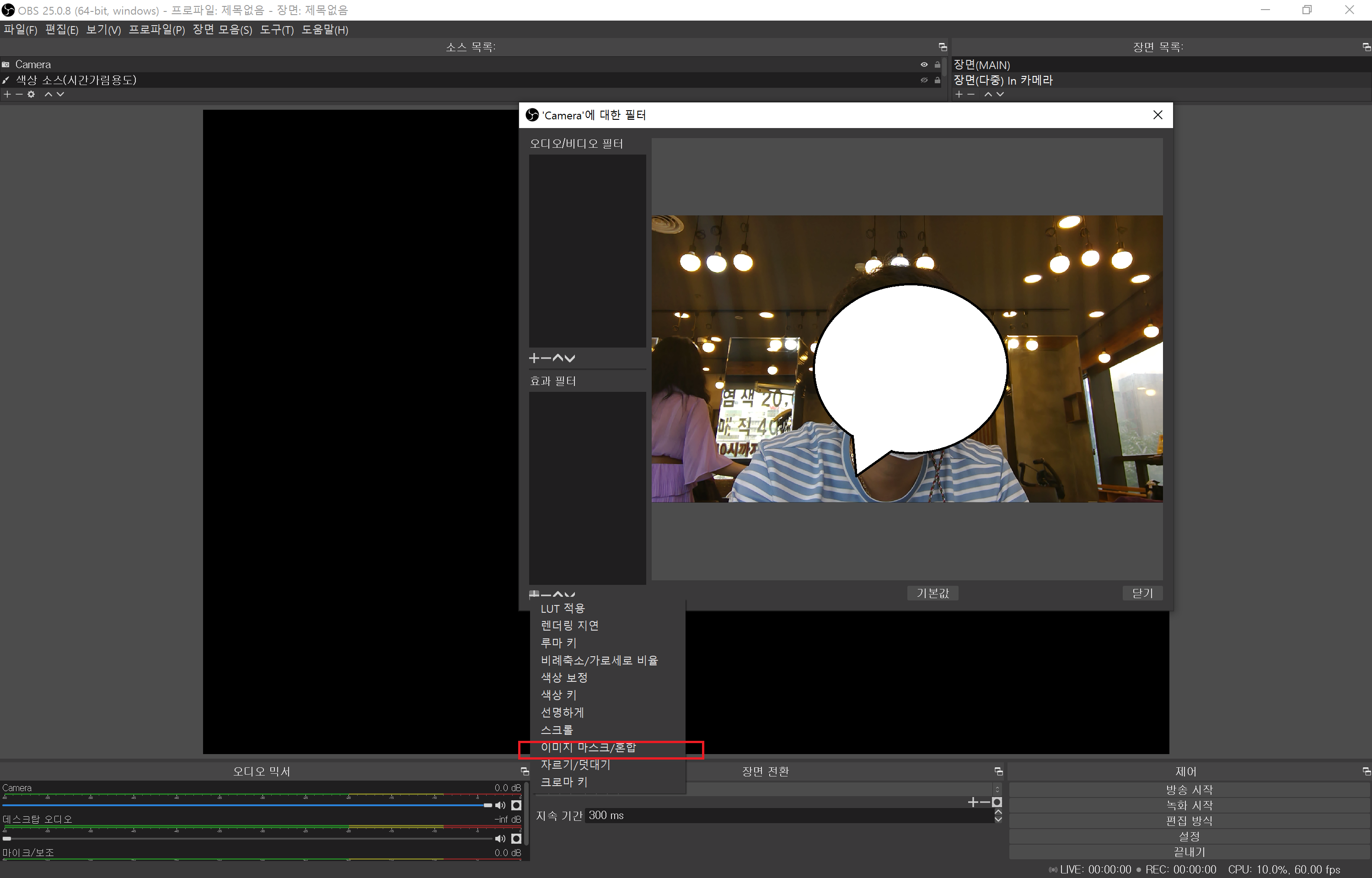
Task: Move audio/video filter up
Action: click(557, 358)
